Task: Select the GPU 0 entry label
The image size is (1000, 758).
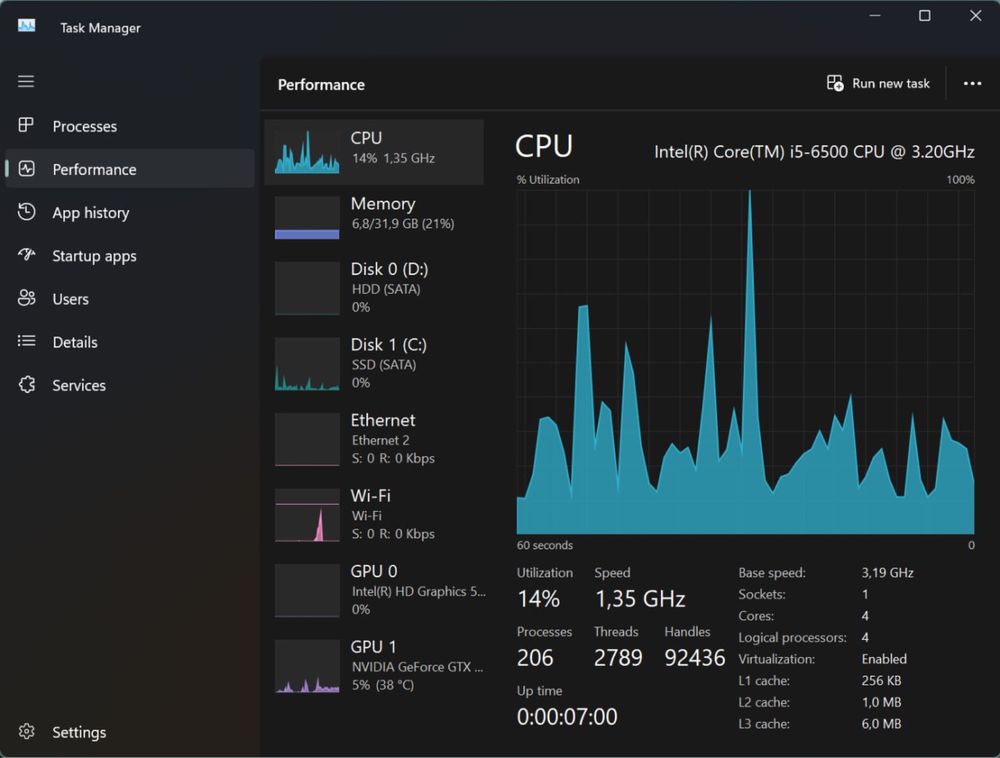Action: tap(374, 571)
